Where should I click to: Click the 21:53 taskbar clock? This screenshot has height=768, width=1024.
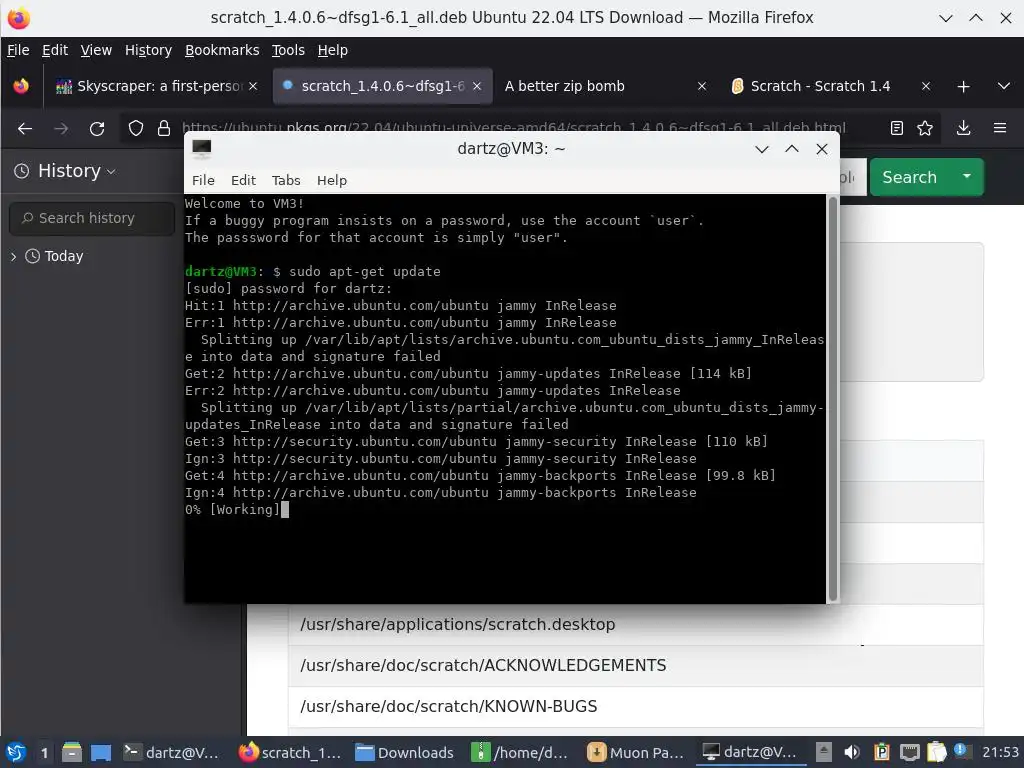[x=1000, y=753]
